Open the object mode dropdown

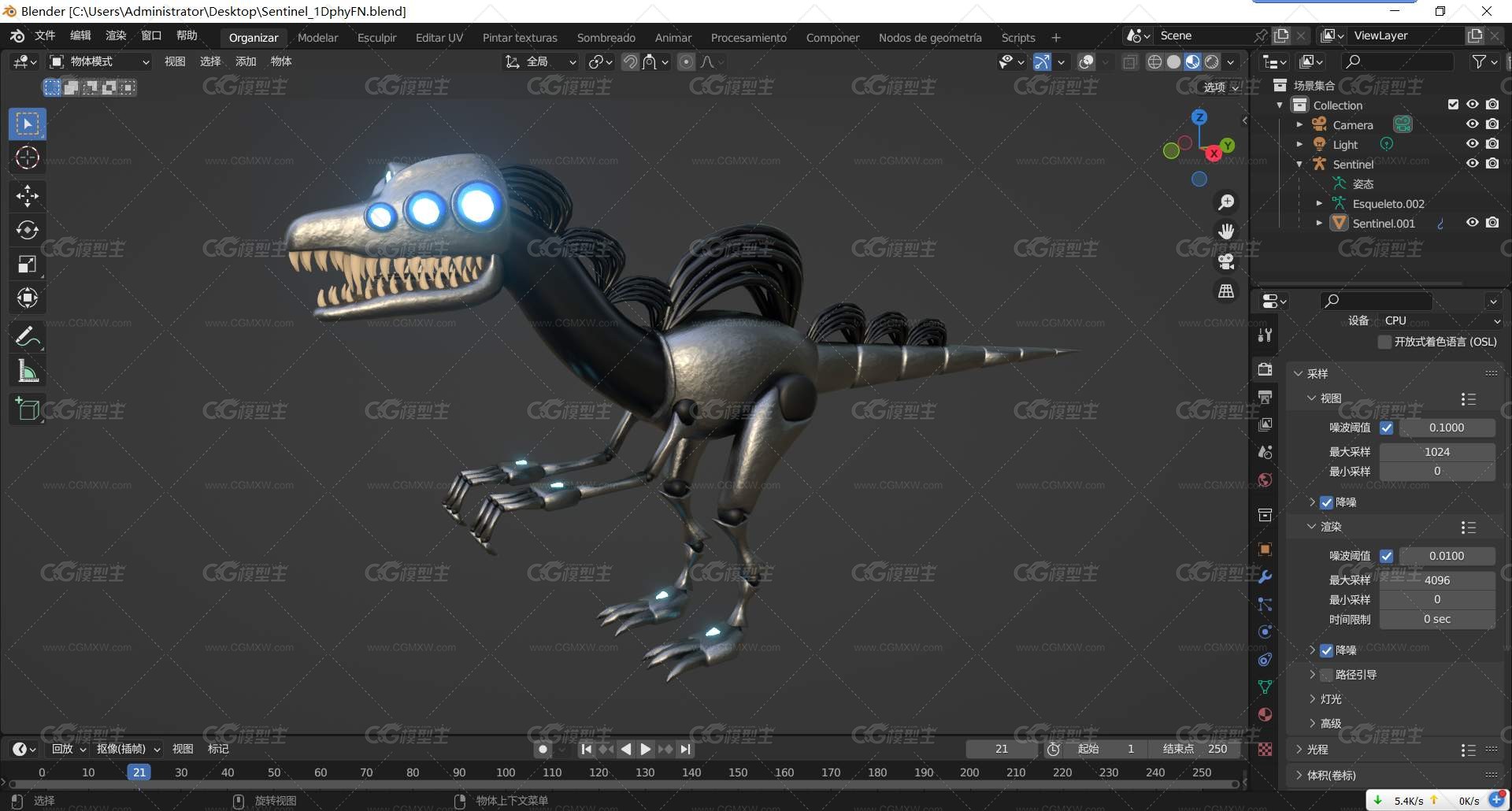tap(99, 61)
